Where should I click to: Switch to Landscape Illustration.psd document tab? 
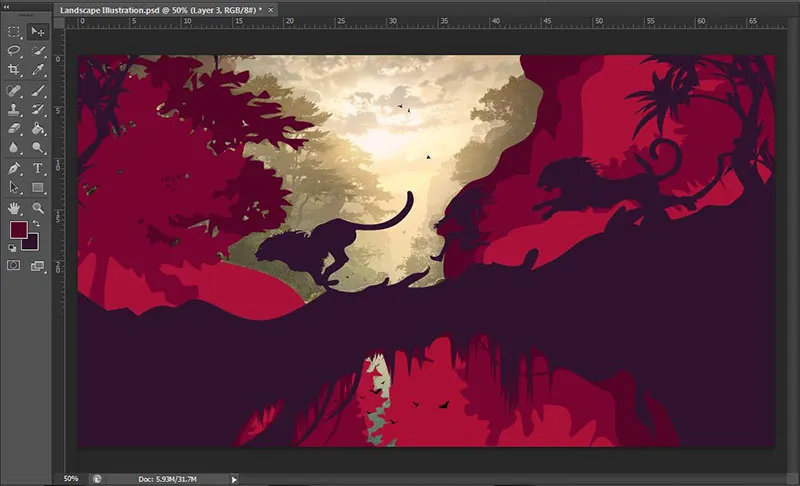(160, 8)
